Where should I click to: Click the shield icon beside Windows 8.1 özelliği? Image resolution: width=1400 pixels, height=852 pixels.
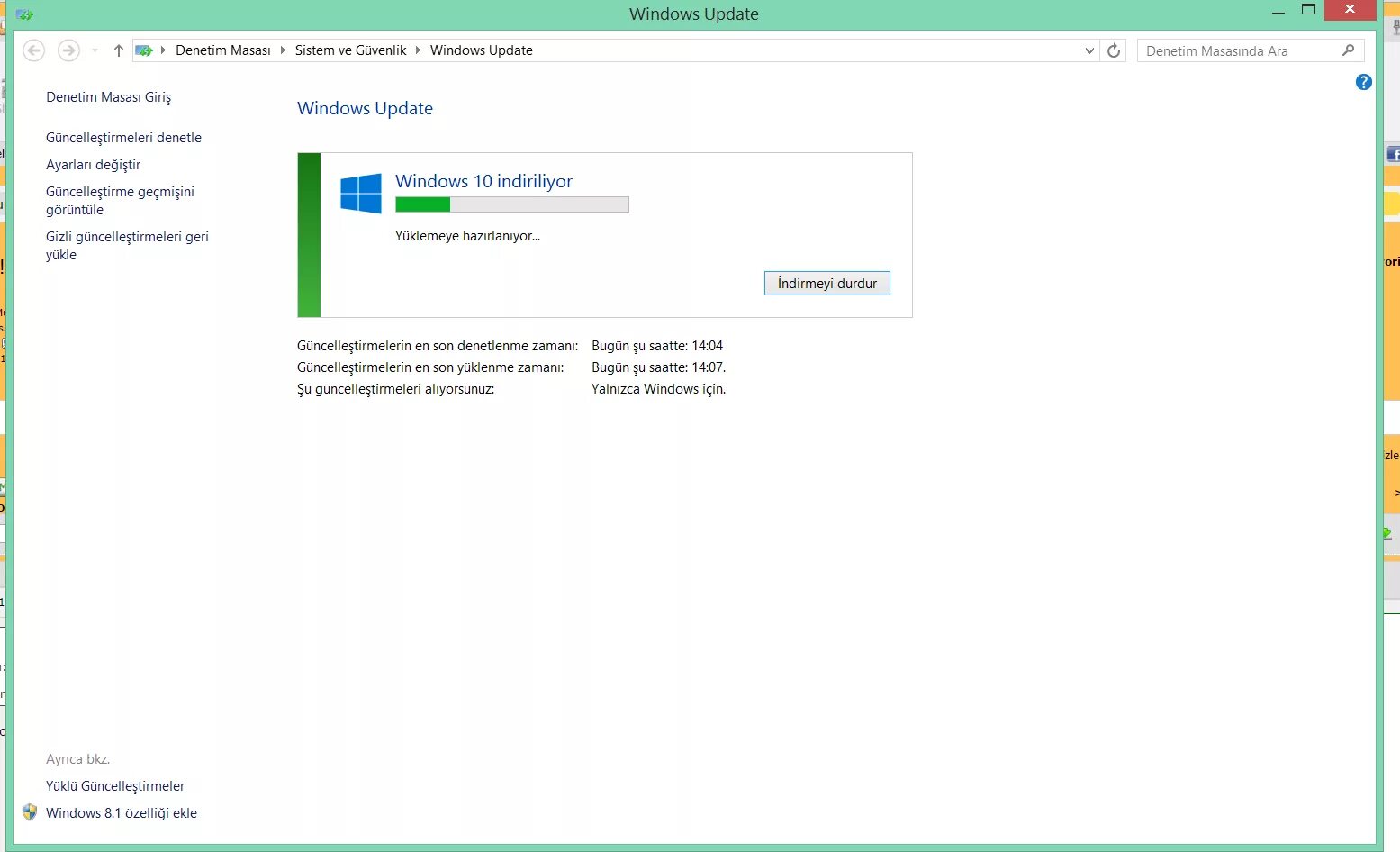(x=30, y=812)
